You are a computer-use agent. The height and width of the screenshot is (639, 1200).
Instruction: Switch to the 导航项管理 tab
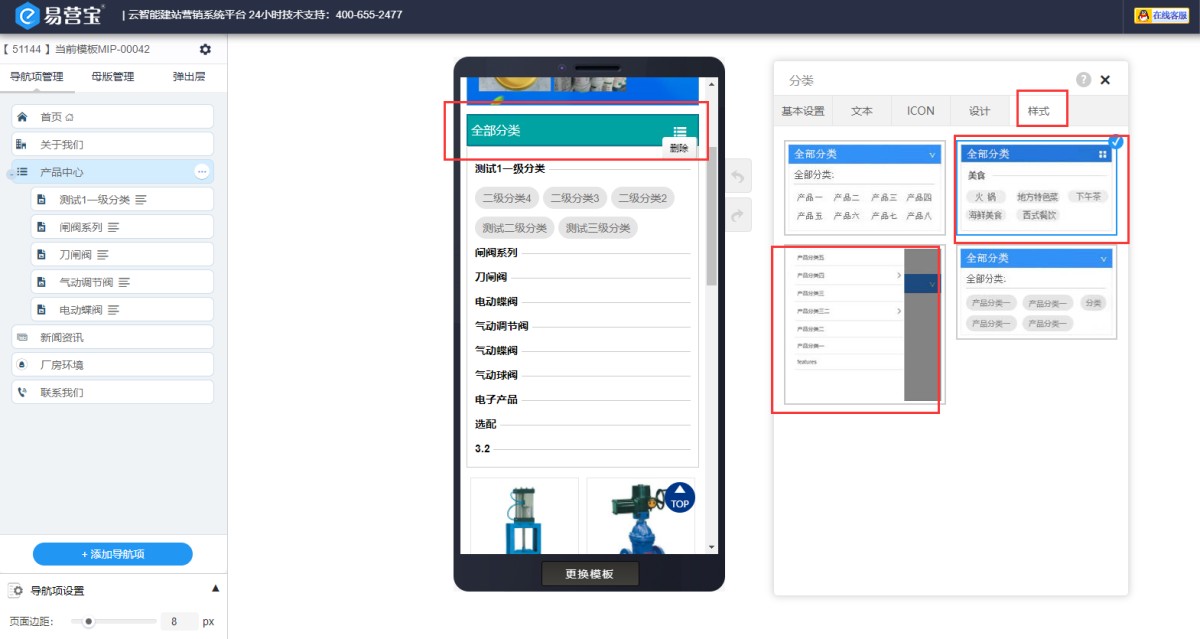pyautogui.click(x=36, y=77)
